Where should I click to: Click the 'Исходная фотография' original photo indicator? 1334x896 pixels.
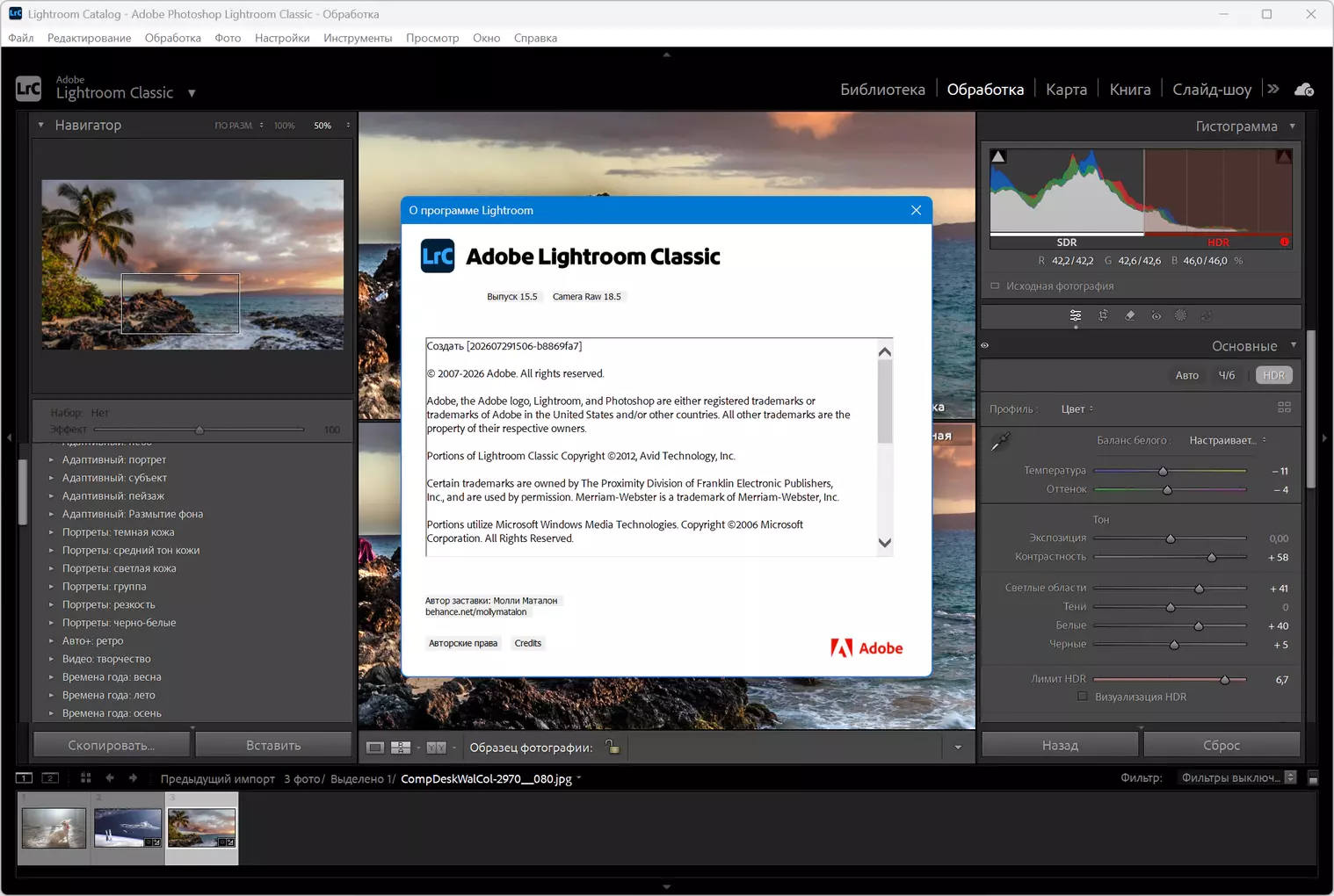(1052, 286)
